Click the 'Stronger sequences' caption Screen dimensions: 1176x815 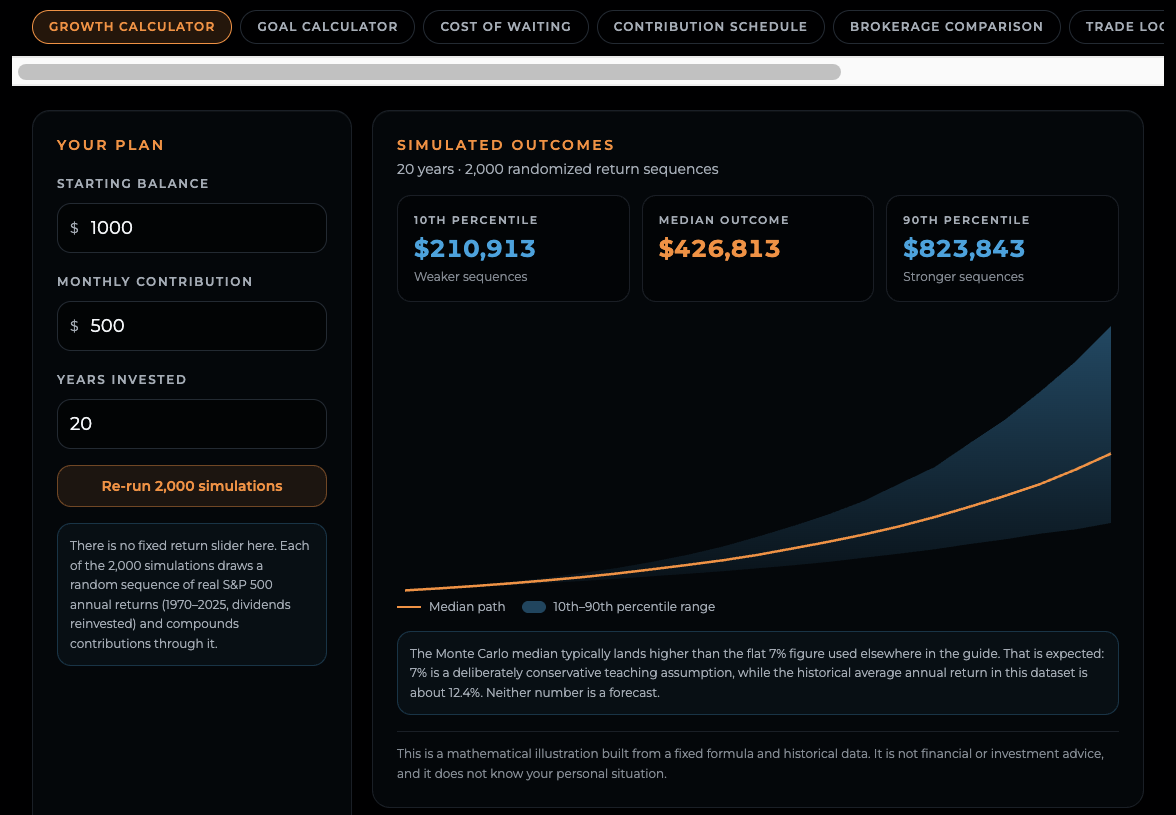963,277
